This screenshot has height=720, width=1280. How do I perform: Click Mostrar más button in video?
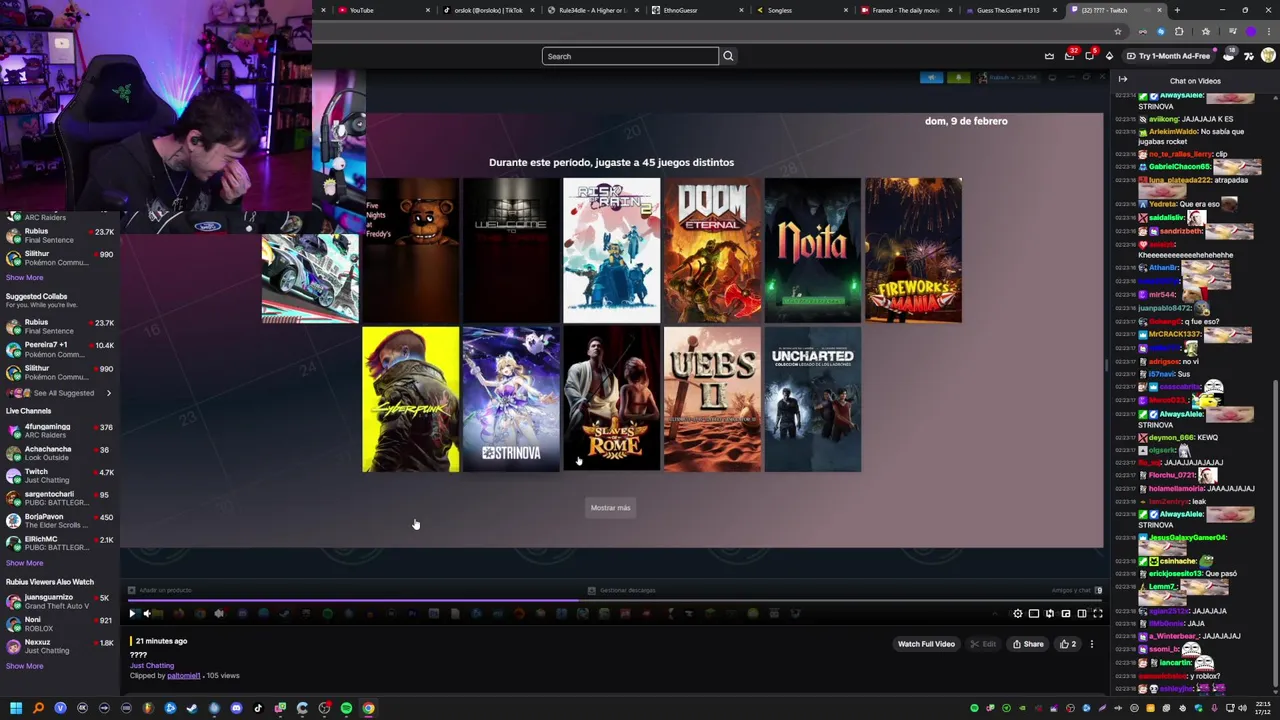click(610, 508)
